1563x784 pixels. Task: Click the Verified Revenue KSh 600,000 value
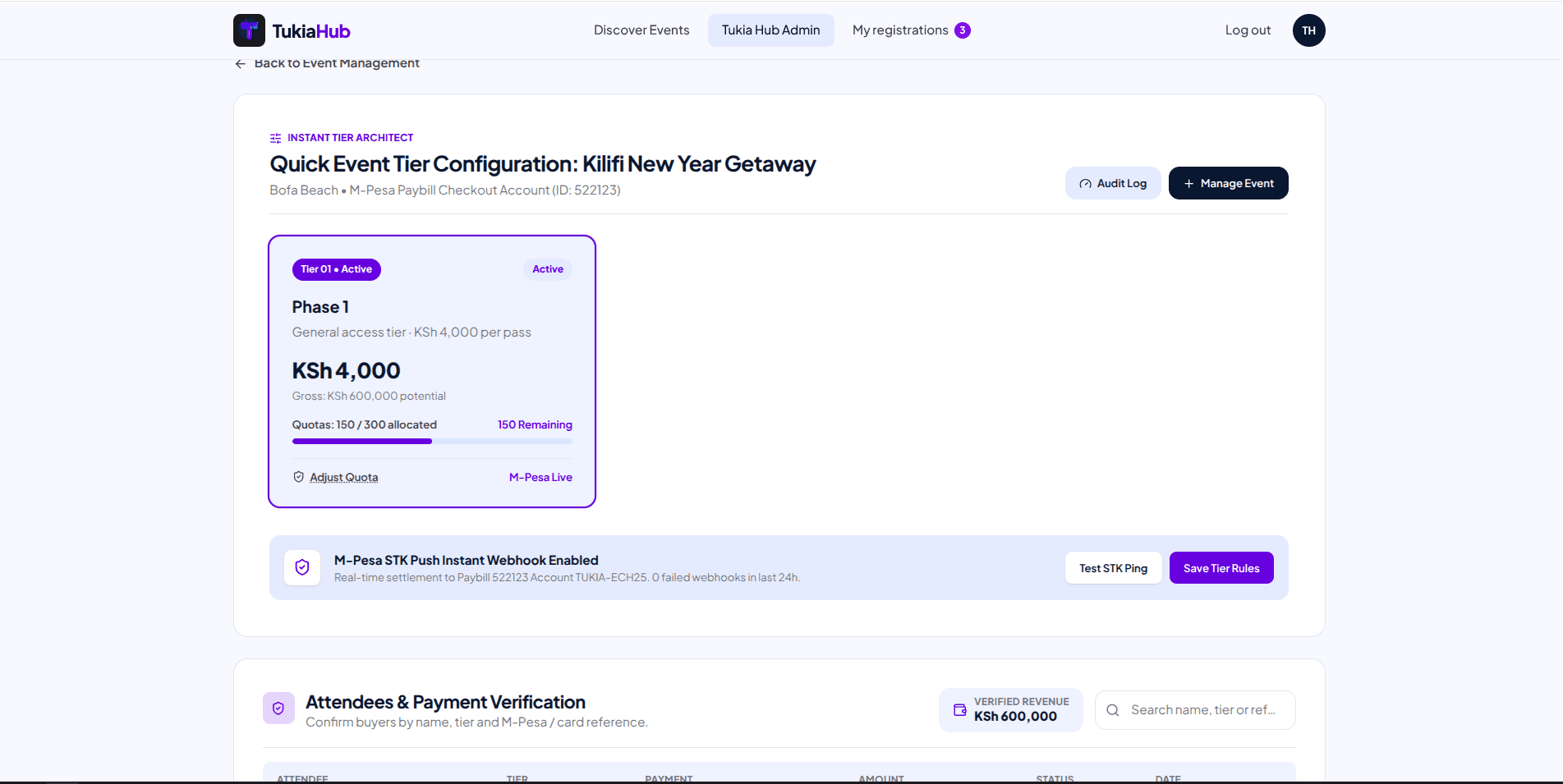(1015, 717)
